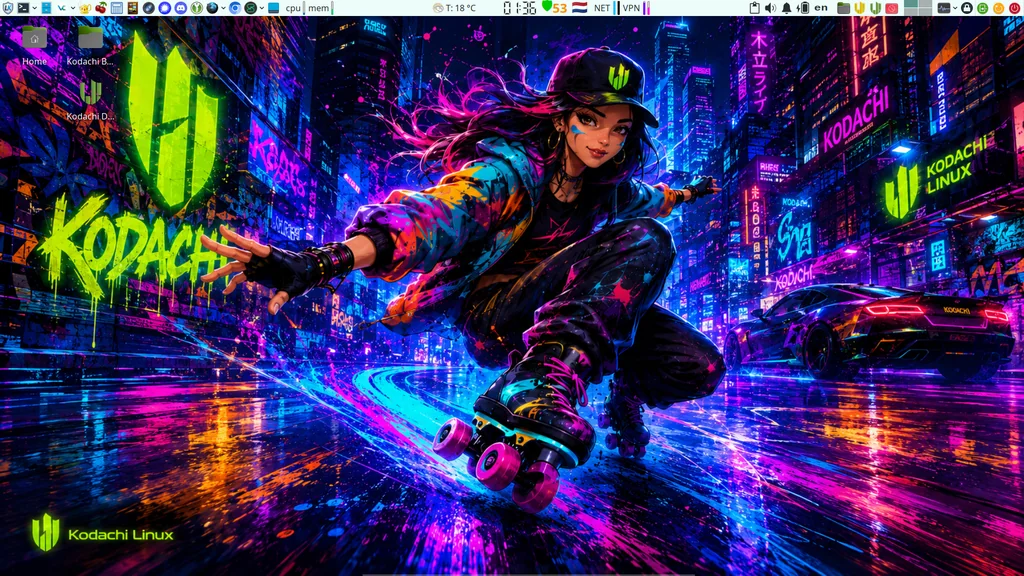Click the green log out icon

click(x=983, y=8)
